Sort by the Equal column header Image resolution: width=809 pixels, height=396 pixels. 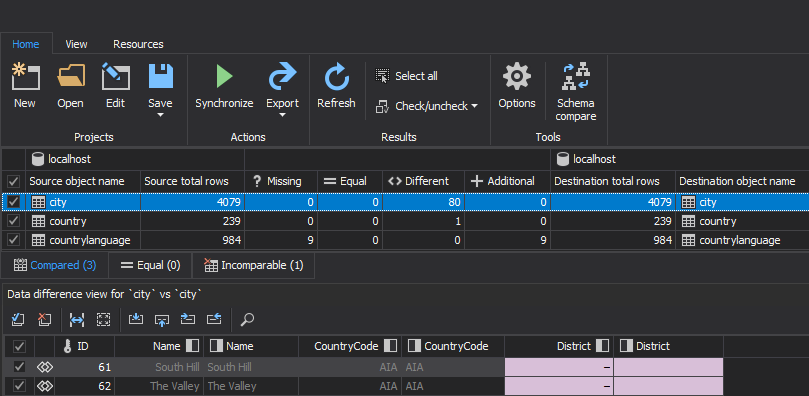[x=350, y=182]
